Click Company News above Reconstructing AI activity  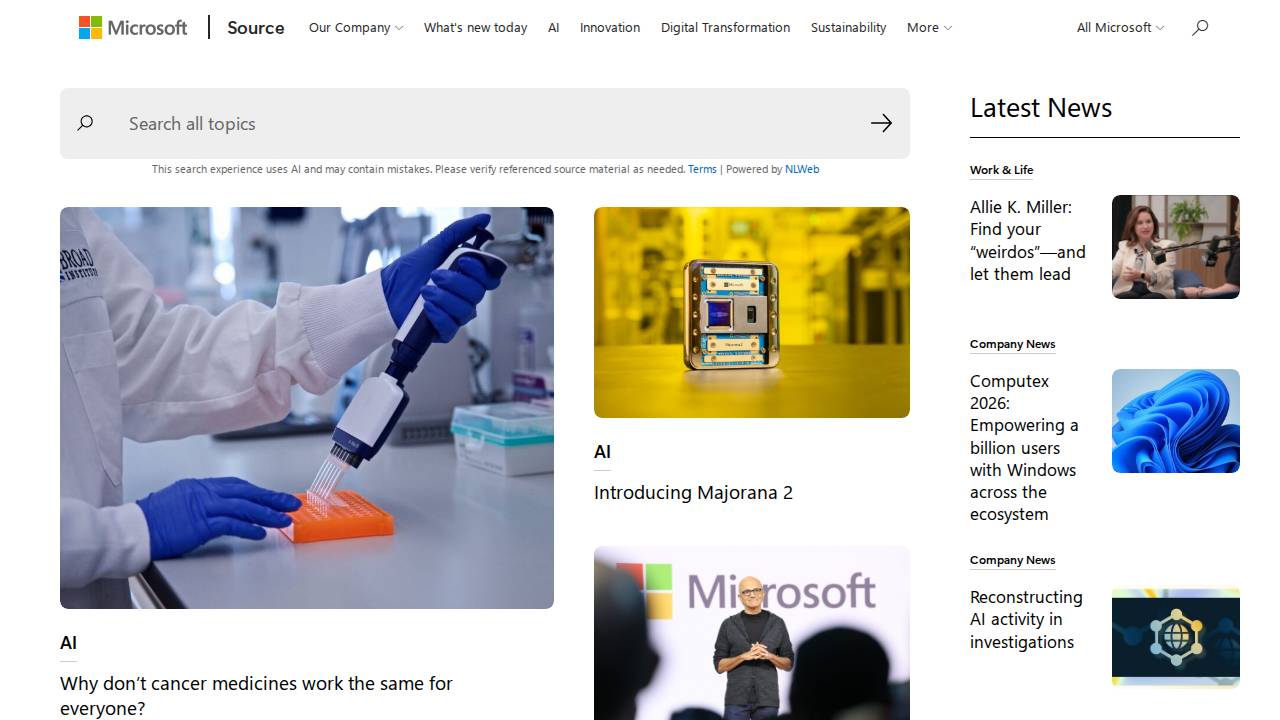point(1012,560)
